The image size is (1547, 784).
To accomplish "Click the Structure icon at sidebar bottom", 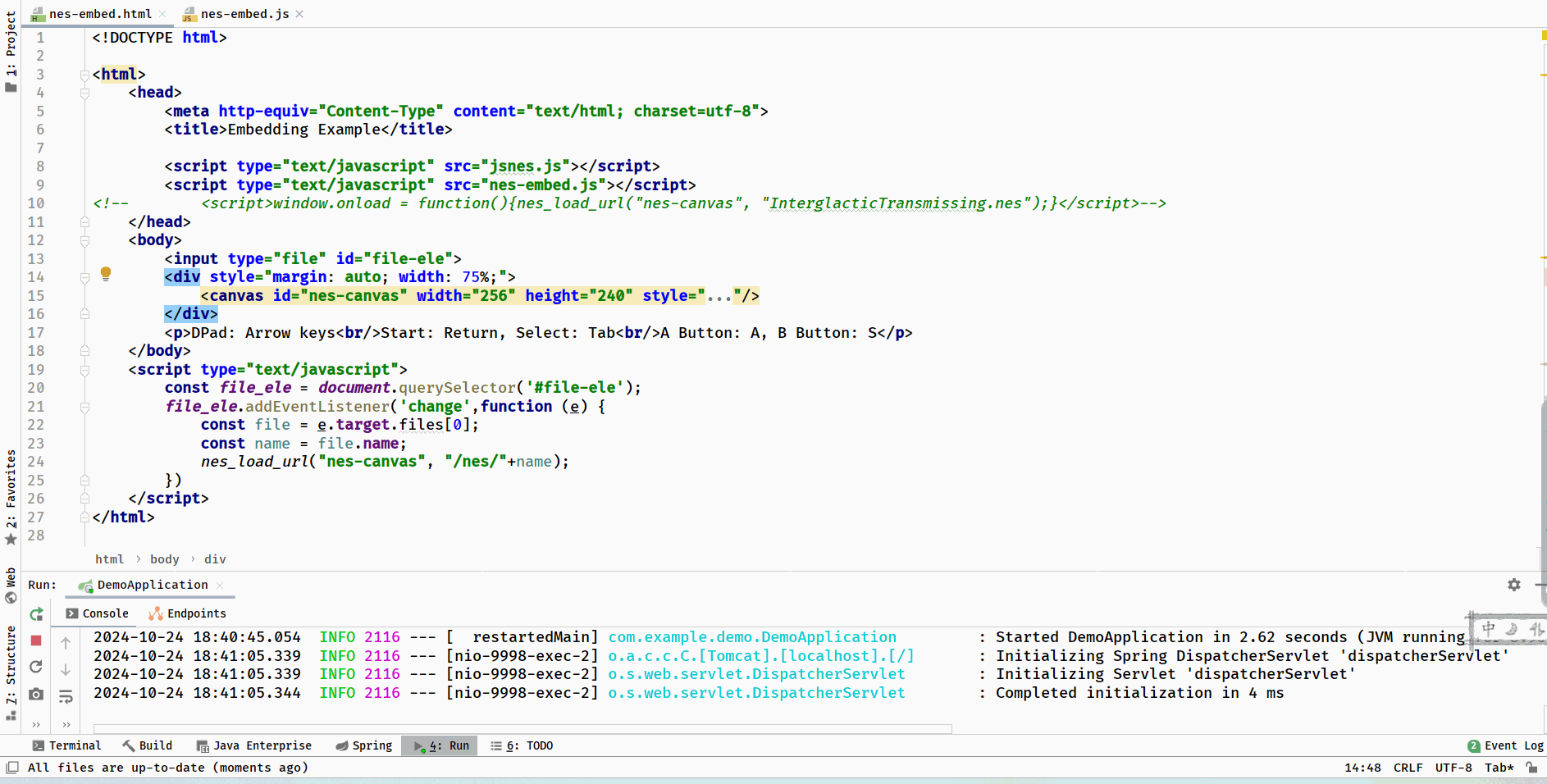I will (x=11, y=715).
